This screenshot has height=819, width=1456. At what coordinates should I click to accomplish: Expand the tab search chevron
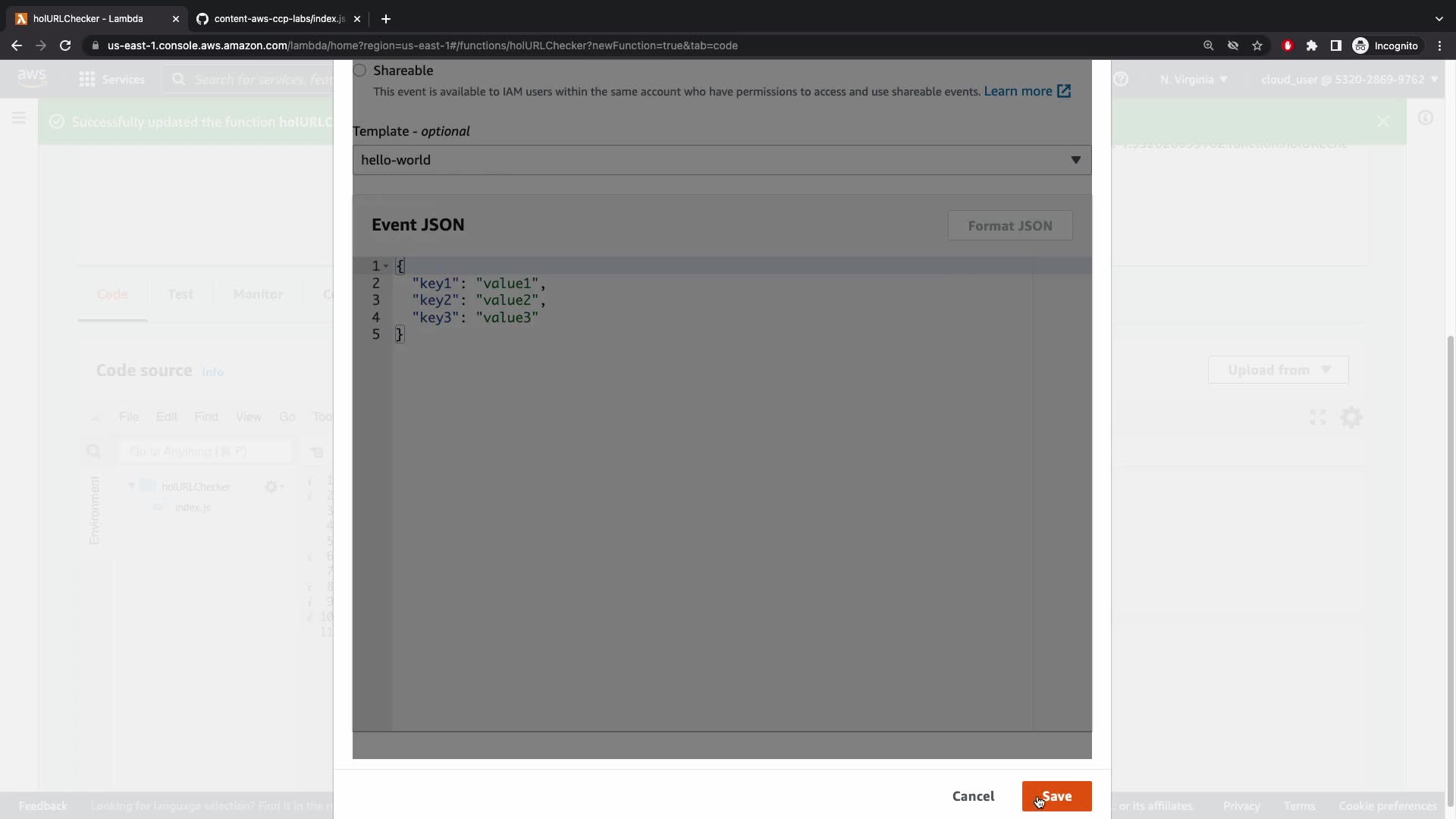tap(1439, 19)
